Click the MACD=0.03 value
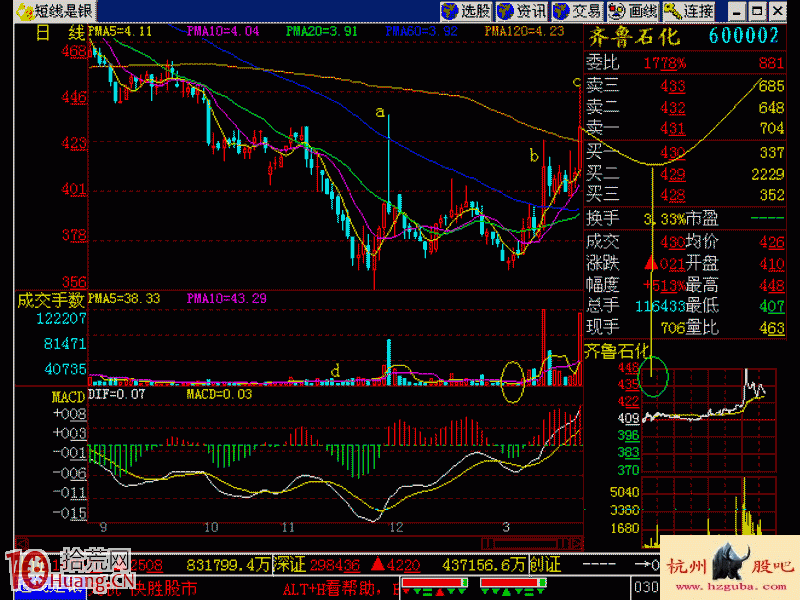This screenshot has width=800, height=600. pos(219,394)
